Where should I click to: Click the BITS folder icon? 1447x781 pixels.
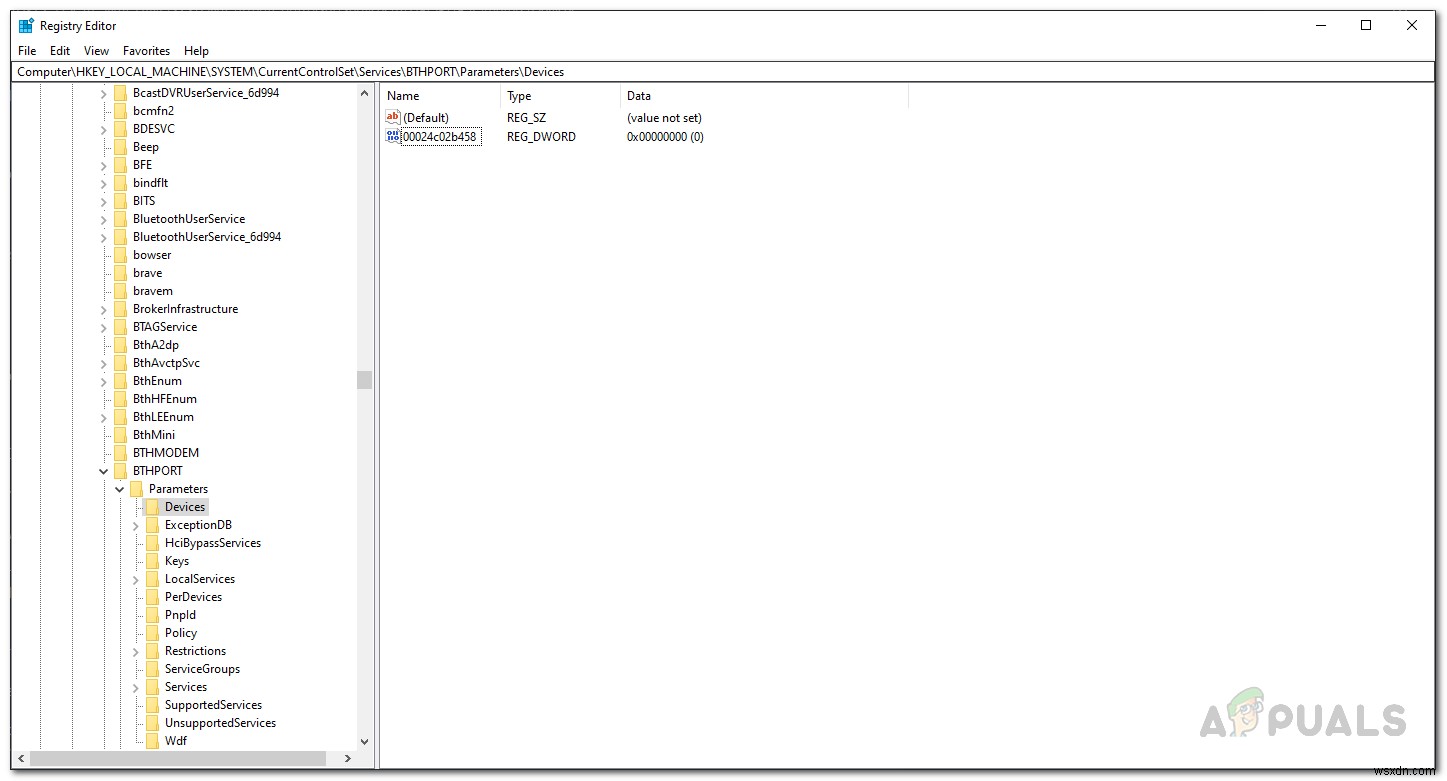(120, 201)
